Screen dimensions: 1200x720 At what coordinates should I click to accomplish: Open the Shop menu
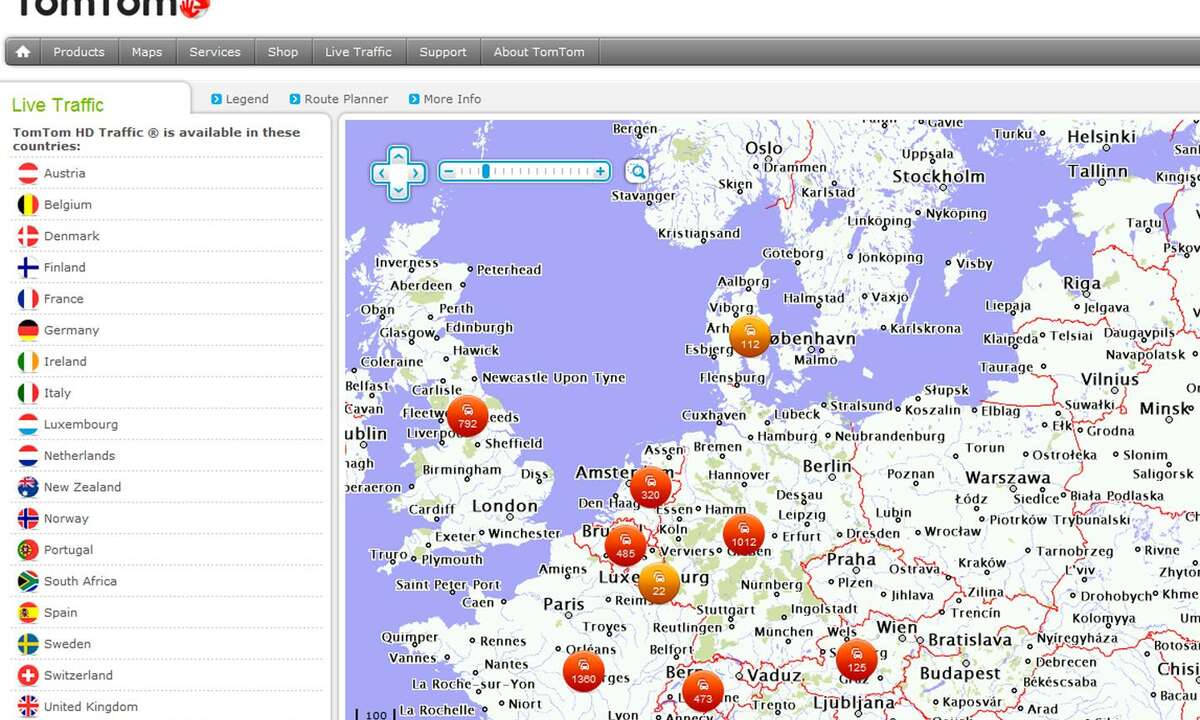(x=283, y=52)
